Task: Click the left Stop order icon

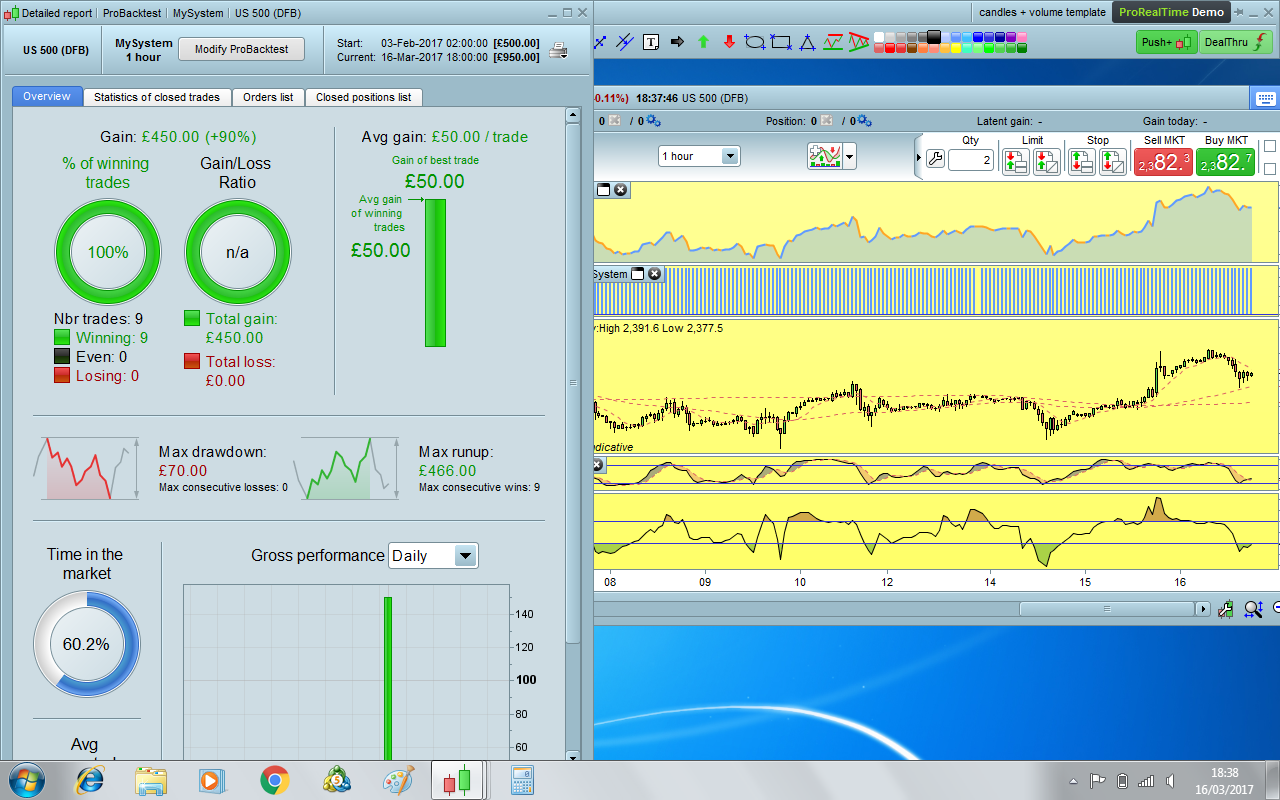Action: [1082, 161]
